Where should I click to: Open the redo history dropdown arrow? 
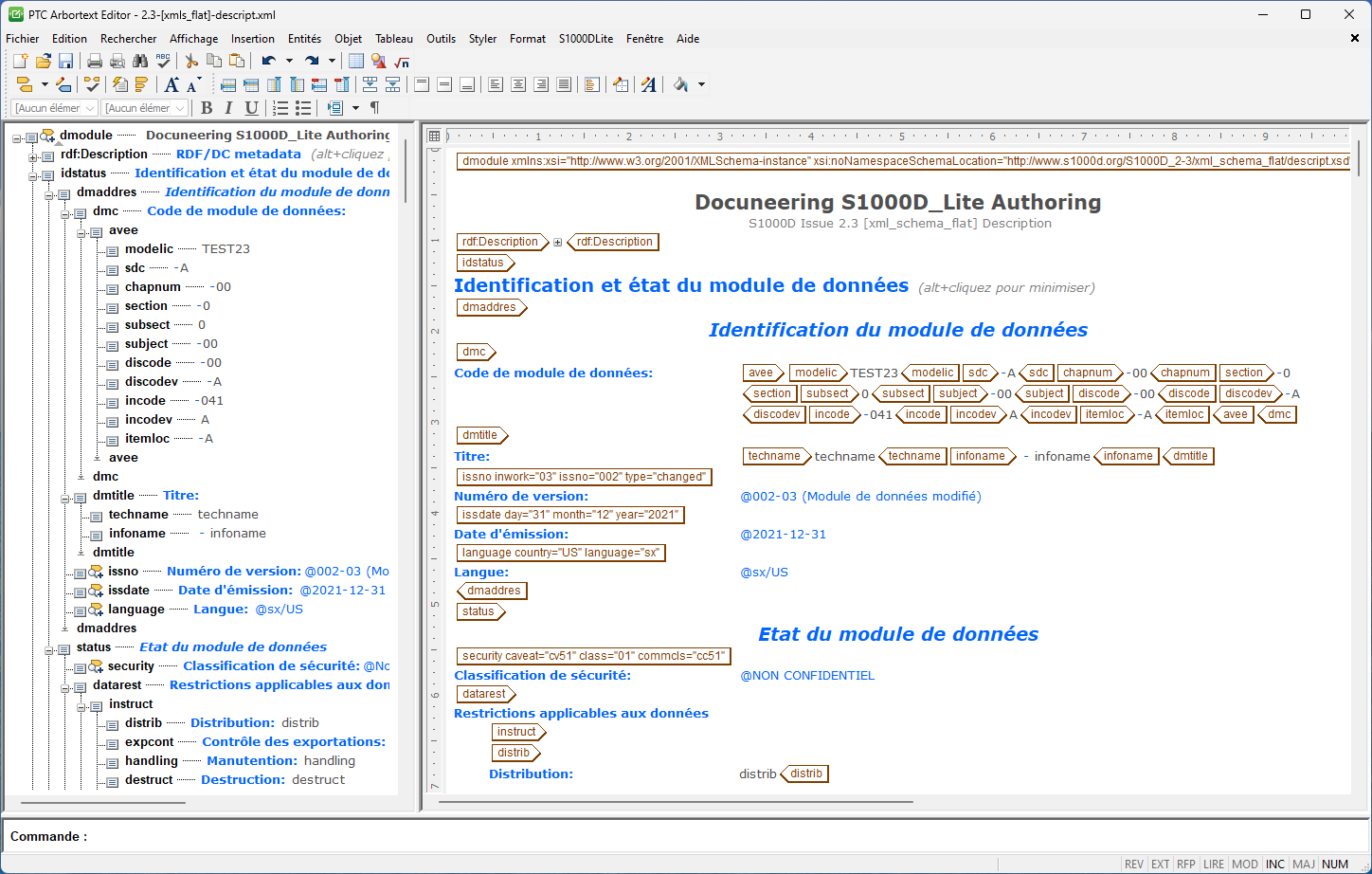point(332,61)
